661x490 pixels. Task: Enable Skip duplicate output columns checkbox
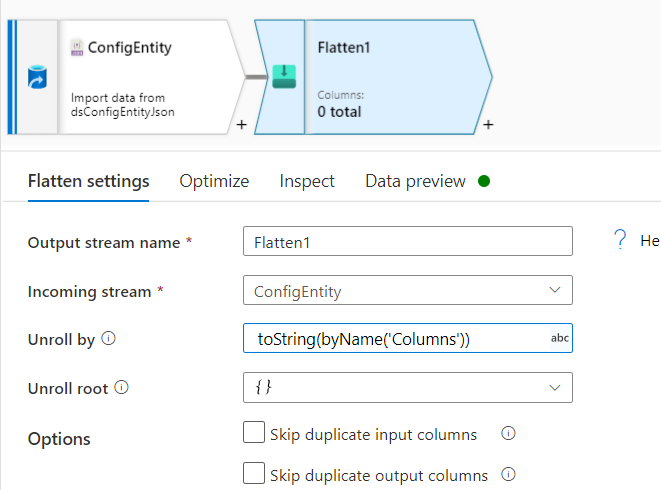tap(254, 474)
